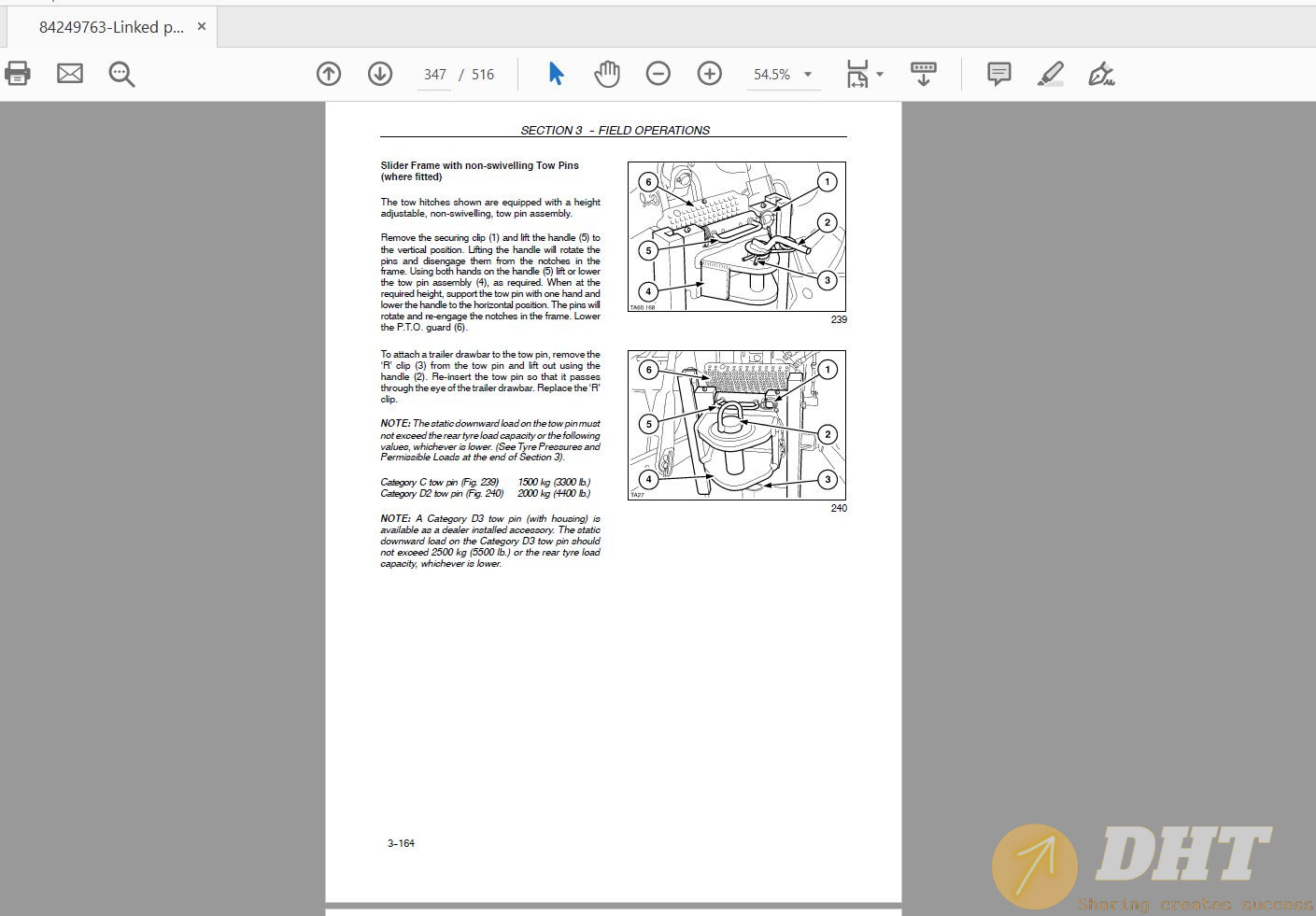This screenshot has height=916, width=1316.
Task: Edit the current page number field
Action: (x=434, y=75)
